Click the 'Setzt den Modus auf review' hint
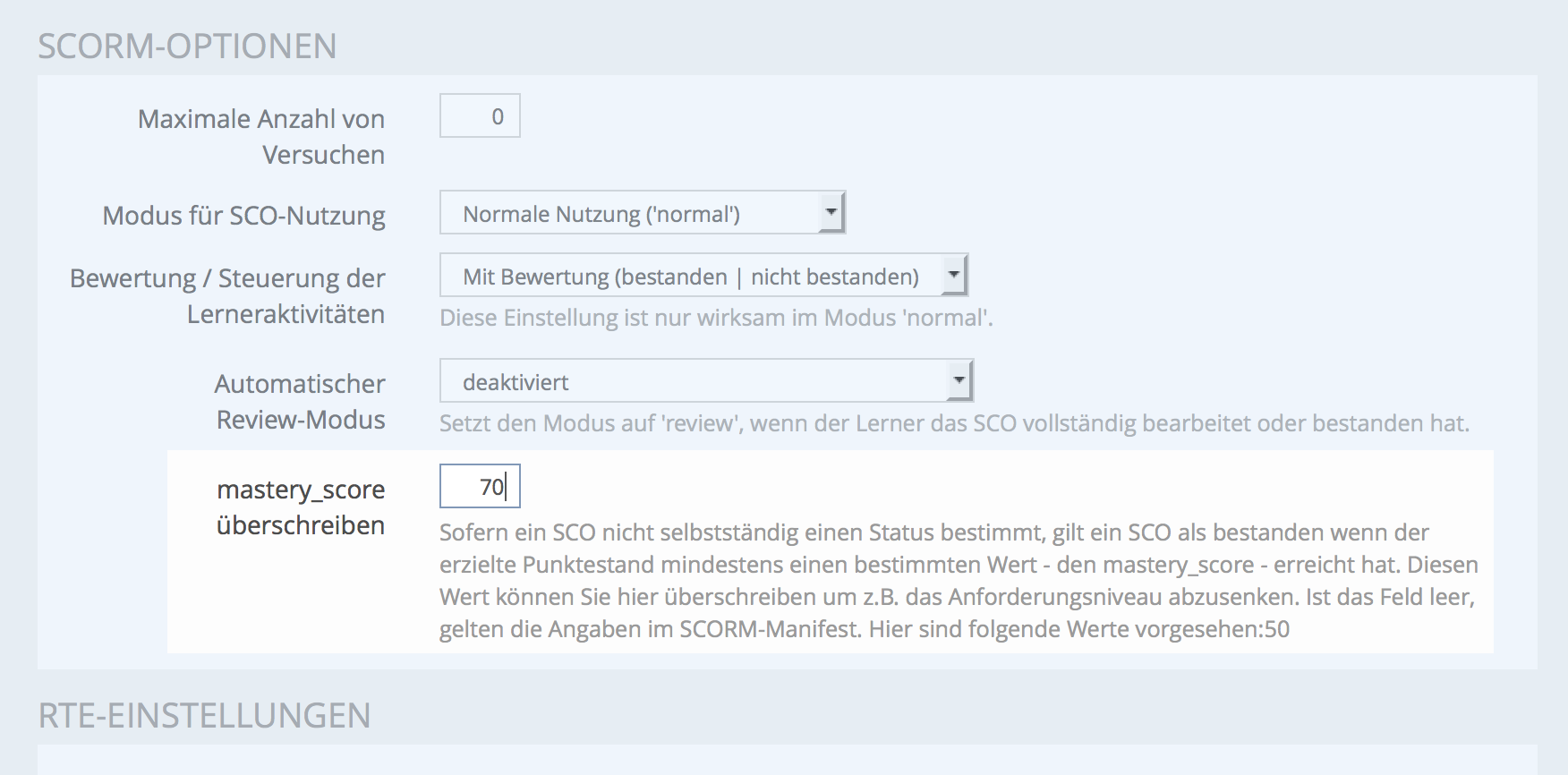The height and width of the screenshot is (775, 1568). pos(954,423)
